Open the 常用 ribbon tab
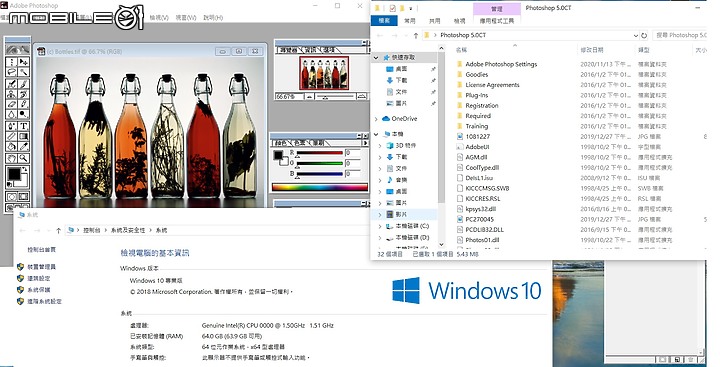This screenshot has height=367, width=720. pos(409,21)
